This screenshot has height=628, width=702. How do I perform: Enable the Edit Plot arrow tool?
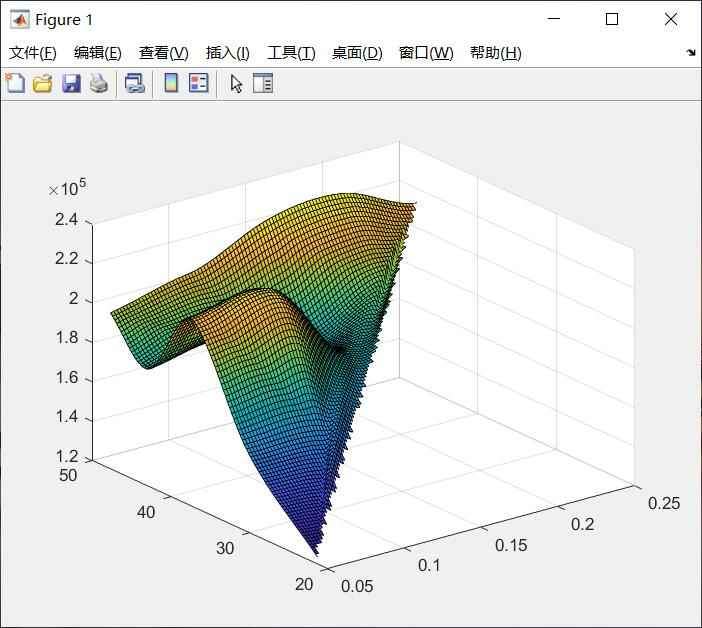(x=236, y=84)
